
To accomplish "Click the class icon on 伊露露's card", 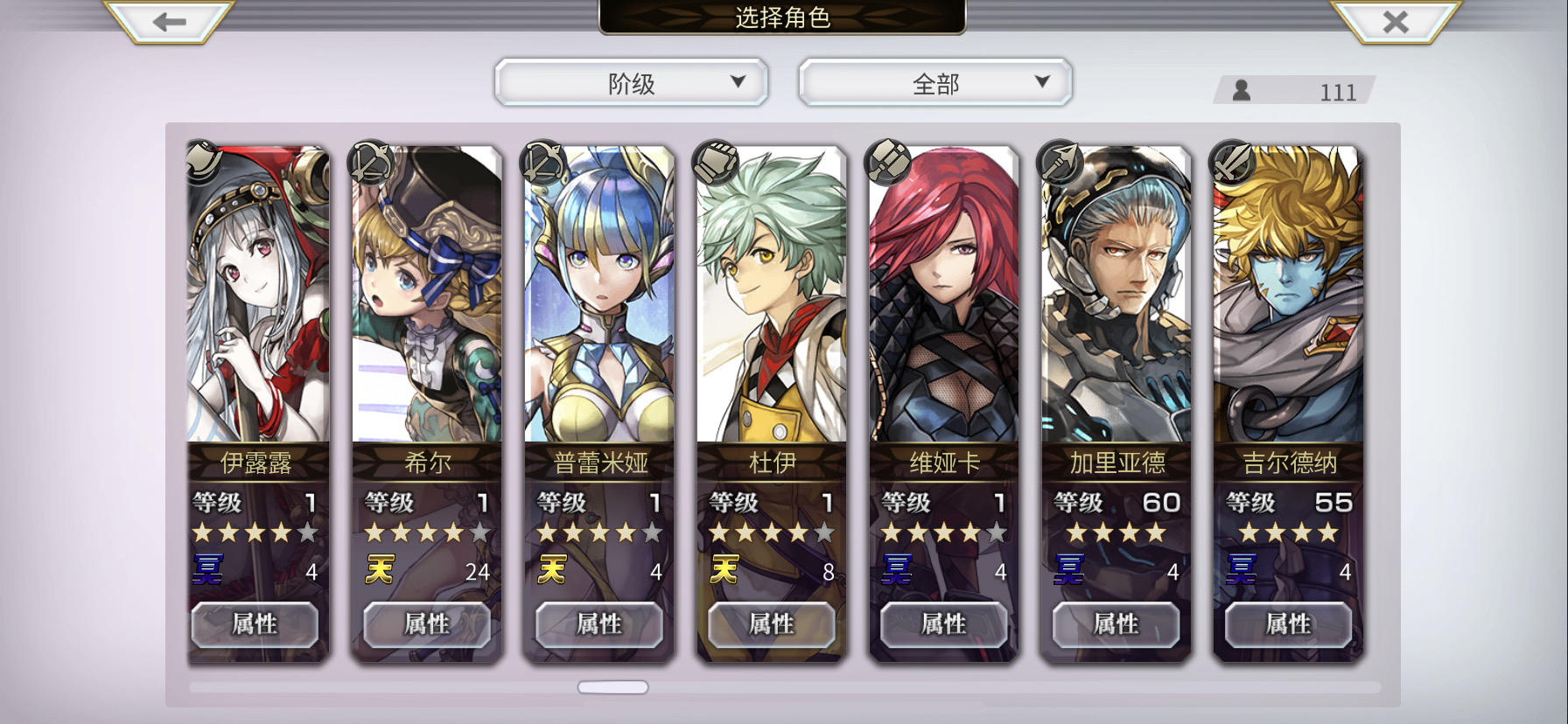I will click(x=203, y=163).
